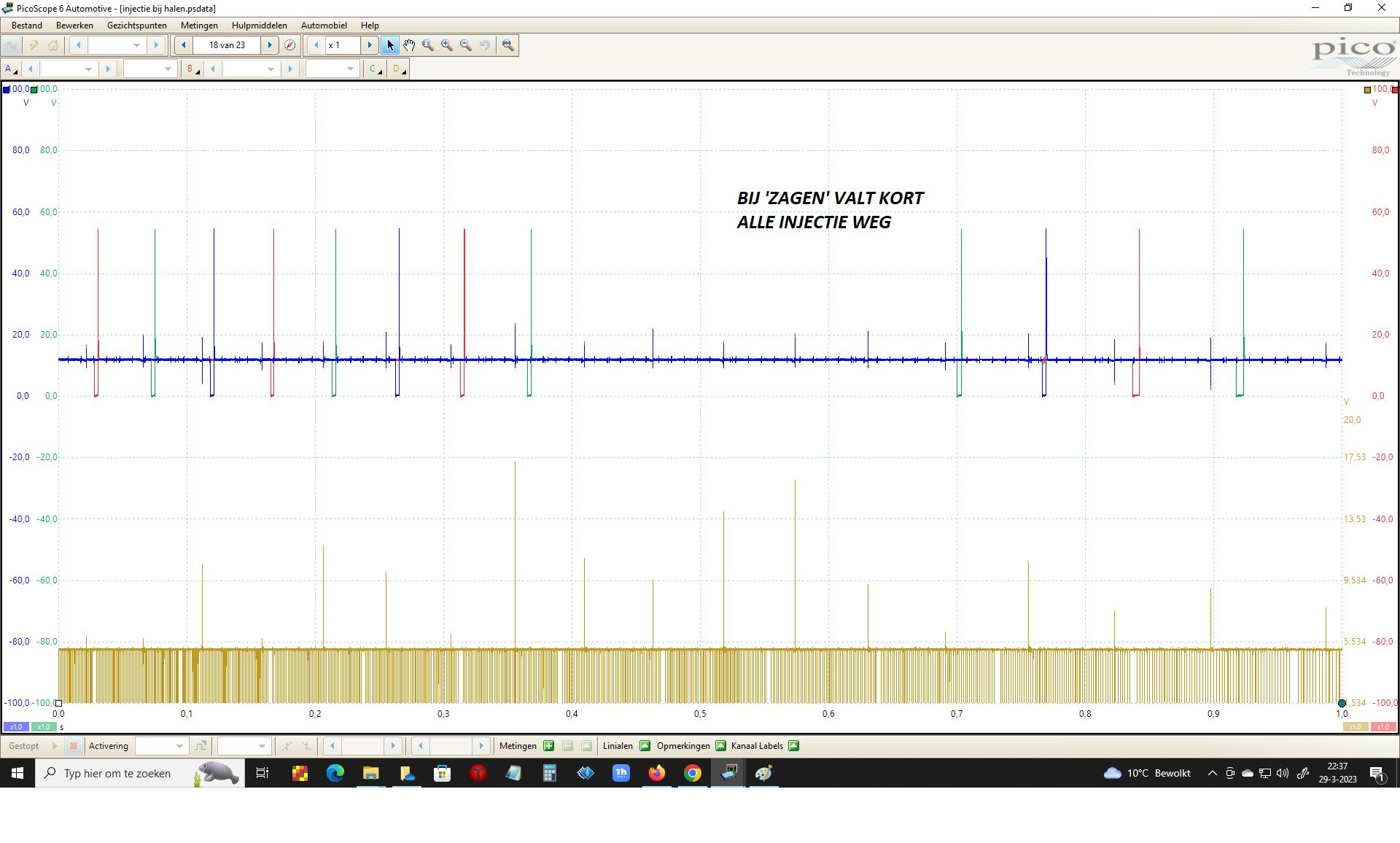This screenshot has width=1400, height=843.
Task: Click the blue channel A axis color marker
Action: coord(7,90)
